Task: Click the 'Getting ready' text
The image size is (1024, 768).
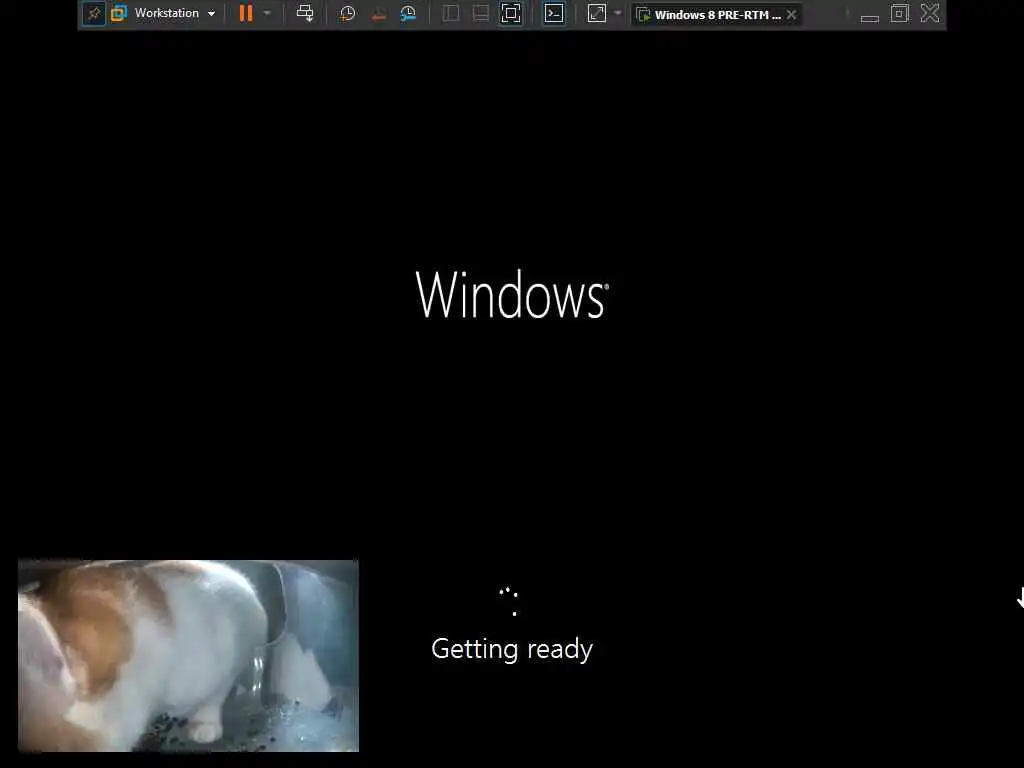Action: point(512,649)
